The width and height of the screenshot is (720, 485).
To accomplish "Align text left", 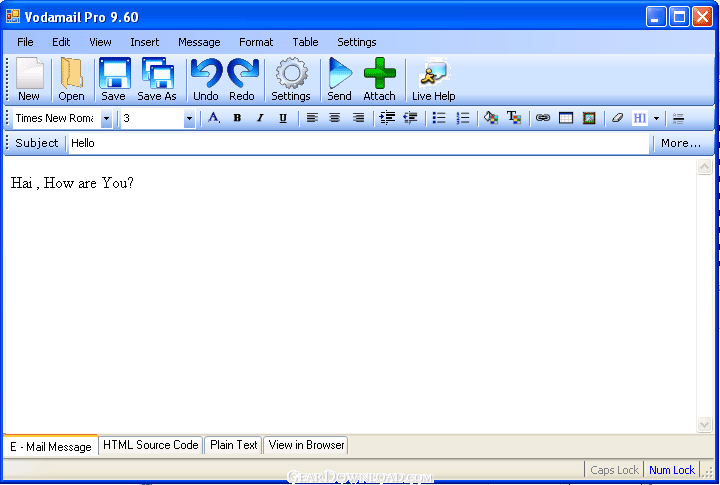I will (x=312, y=118).
